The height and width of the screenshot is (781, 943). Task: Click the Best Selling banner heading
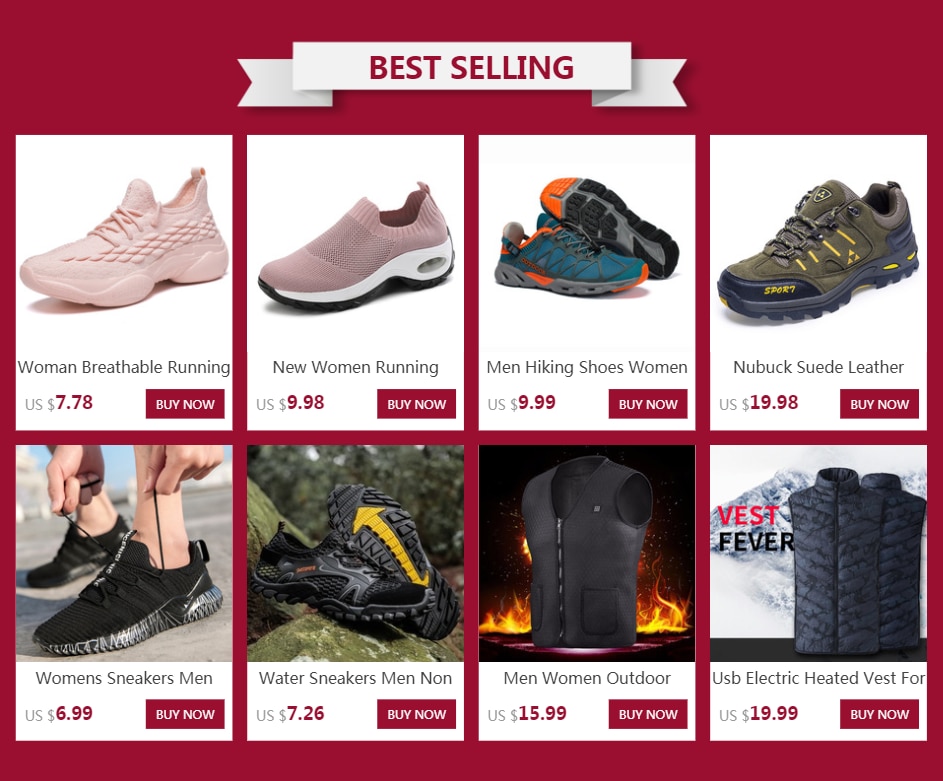[x=471, y=67]
